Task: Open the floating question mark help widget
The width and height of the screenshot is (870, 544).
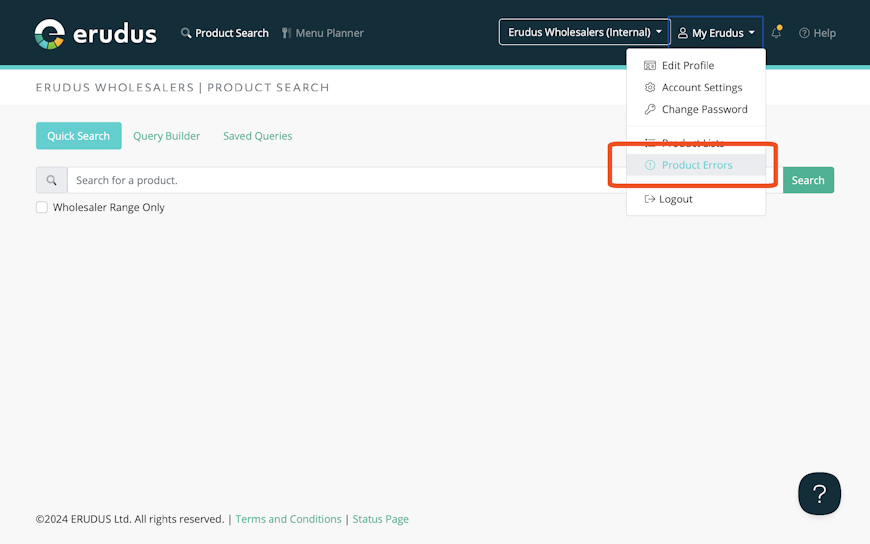Action: 820,493
